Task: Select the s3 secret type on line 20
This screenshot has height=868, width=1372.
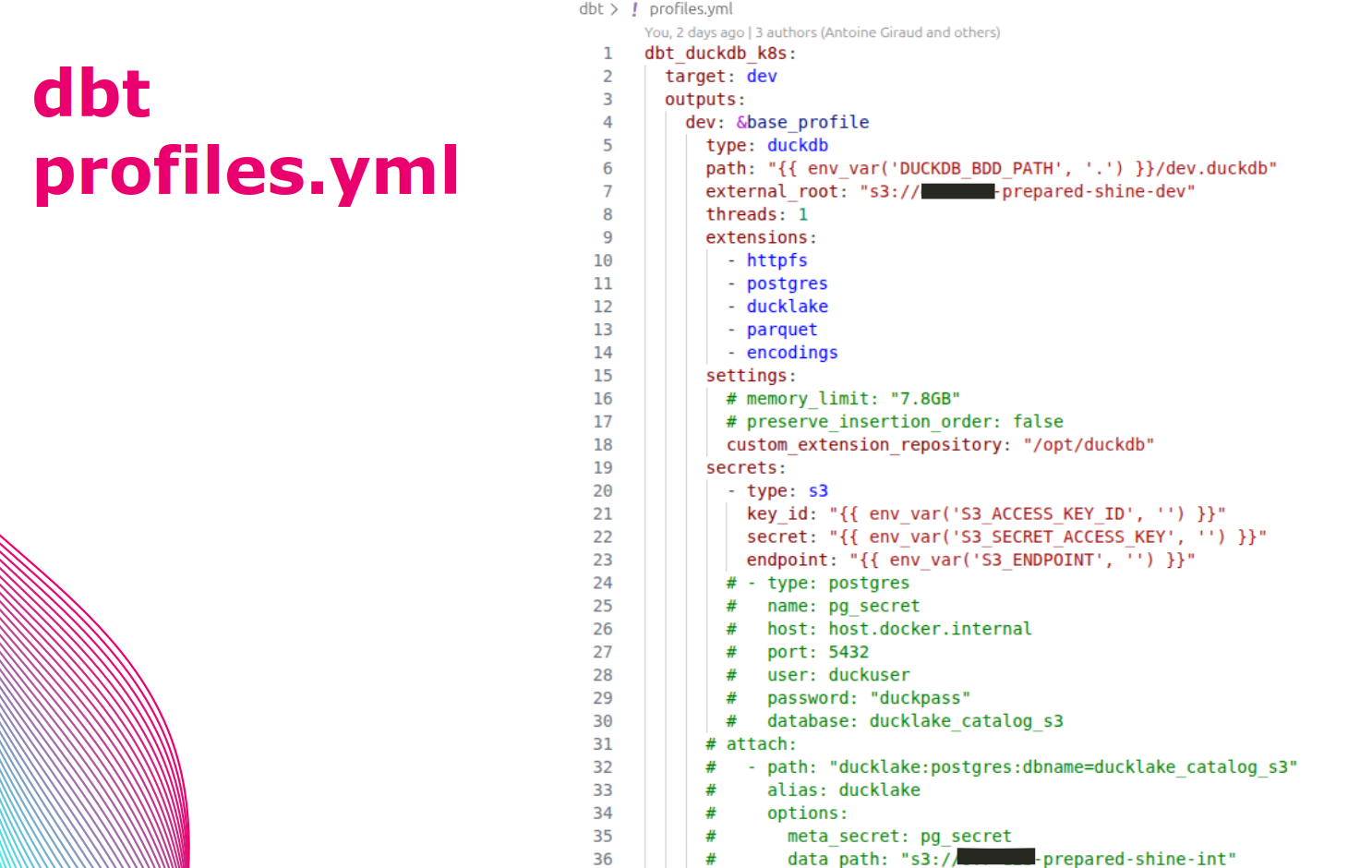Action: tap(818, 490)
